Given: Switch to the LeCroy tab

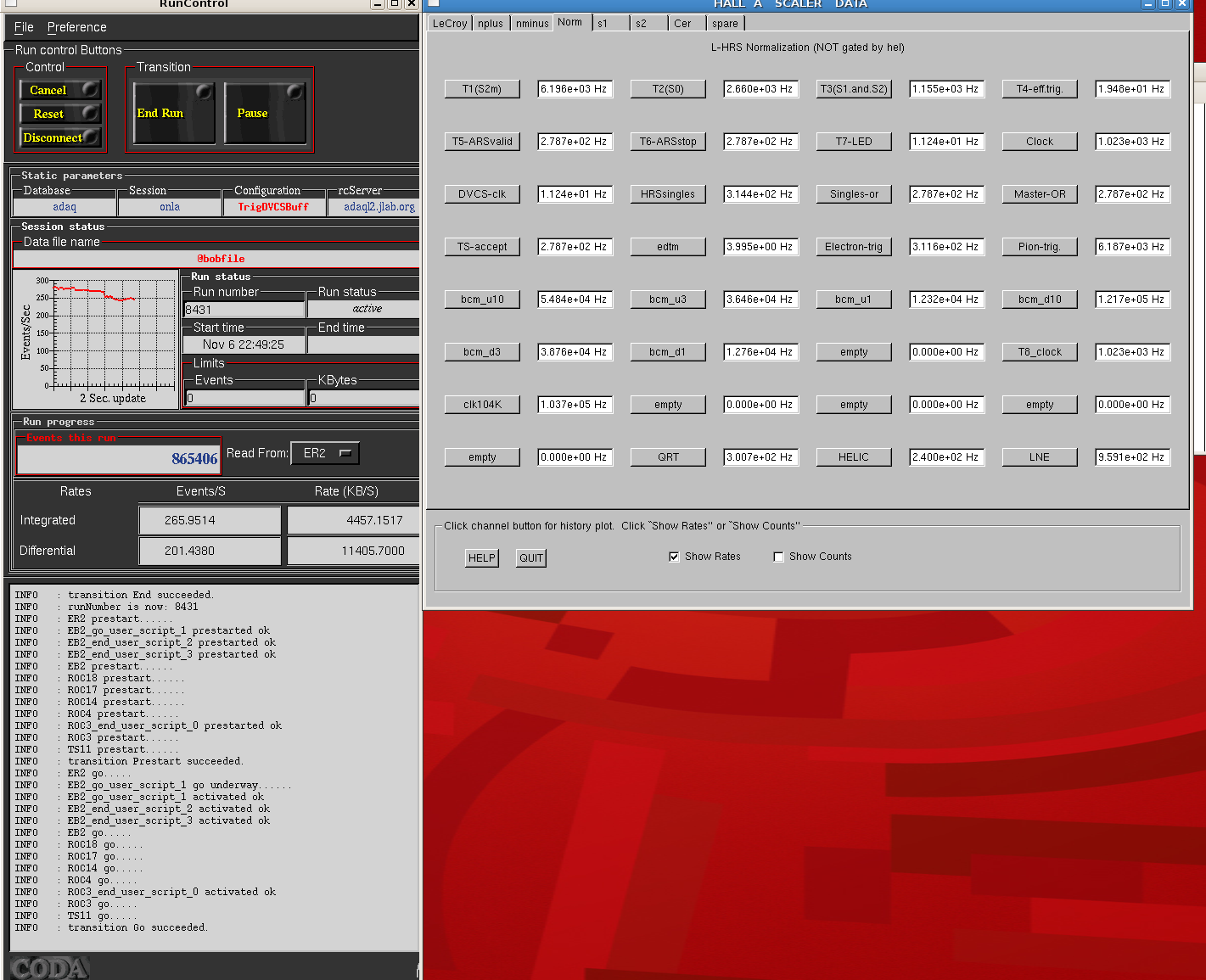Looking at the screenshot, I should [x=450, y=24].
